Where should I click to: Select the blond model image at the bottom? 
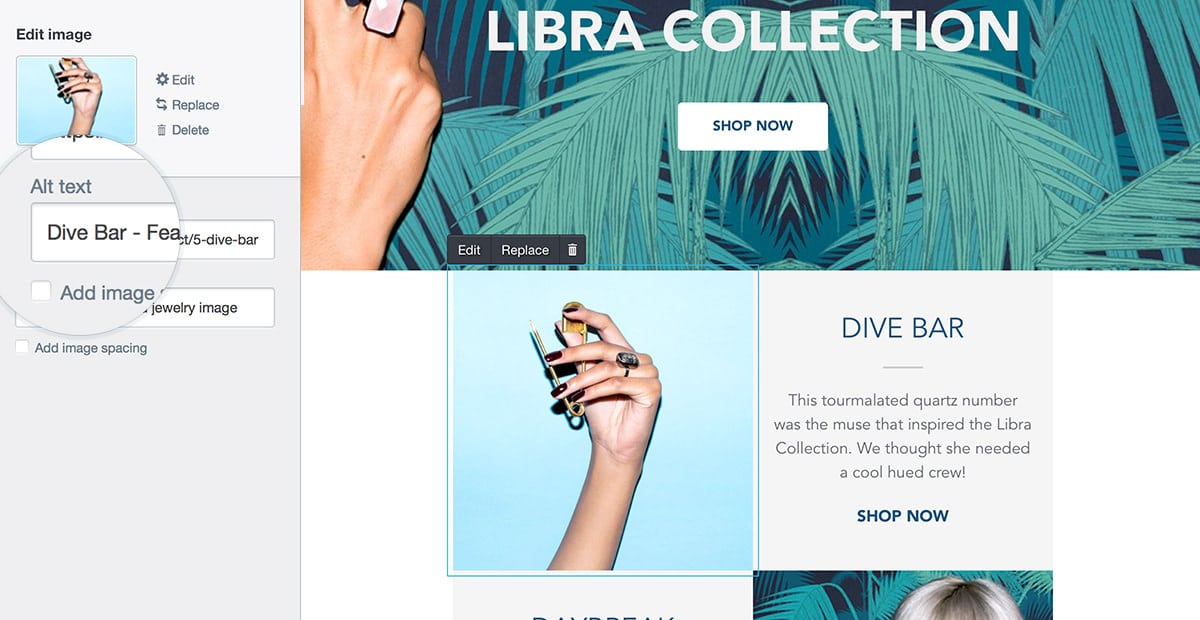[x=903, y=595]
